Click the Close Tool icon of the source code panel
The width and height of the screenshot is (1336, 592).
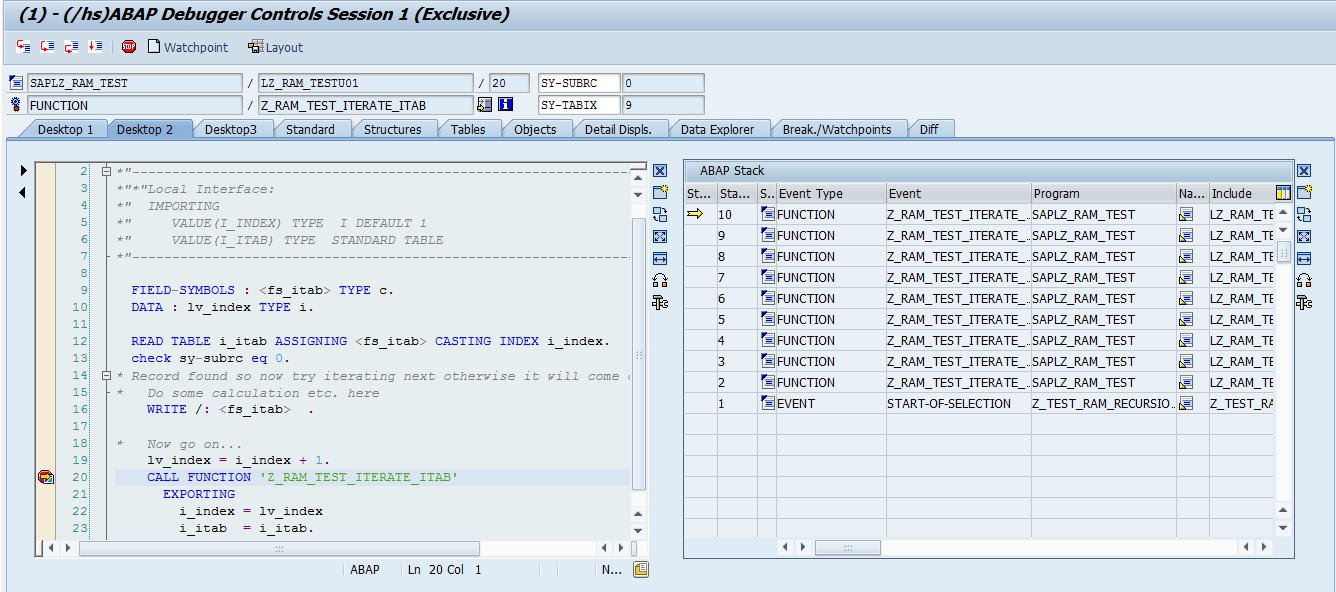(x=658, y=171)
